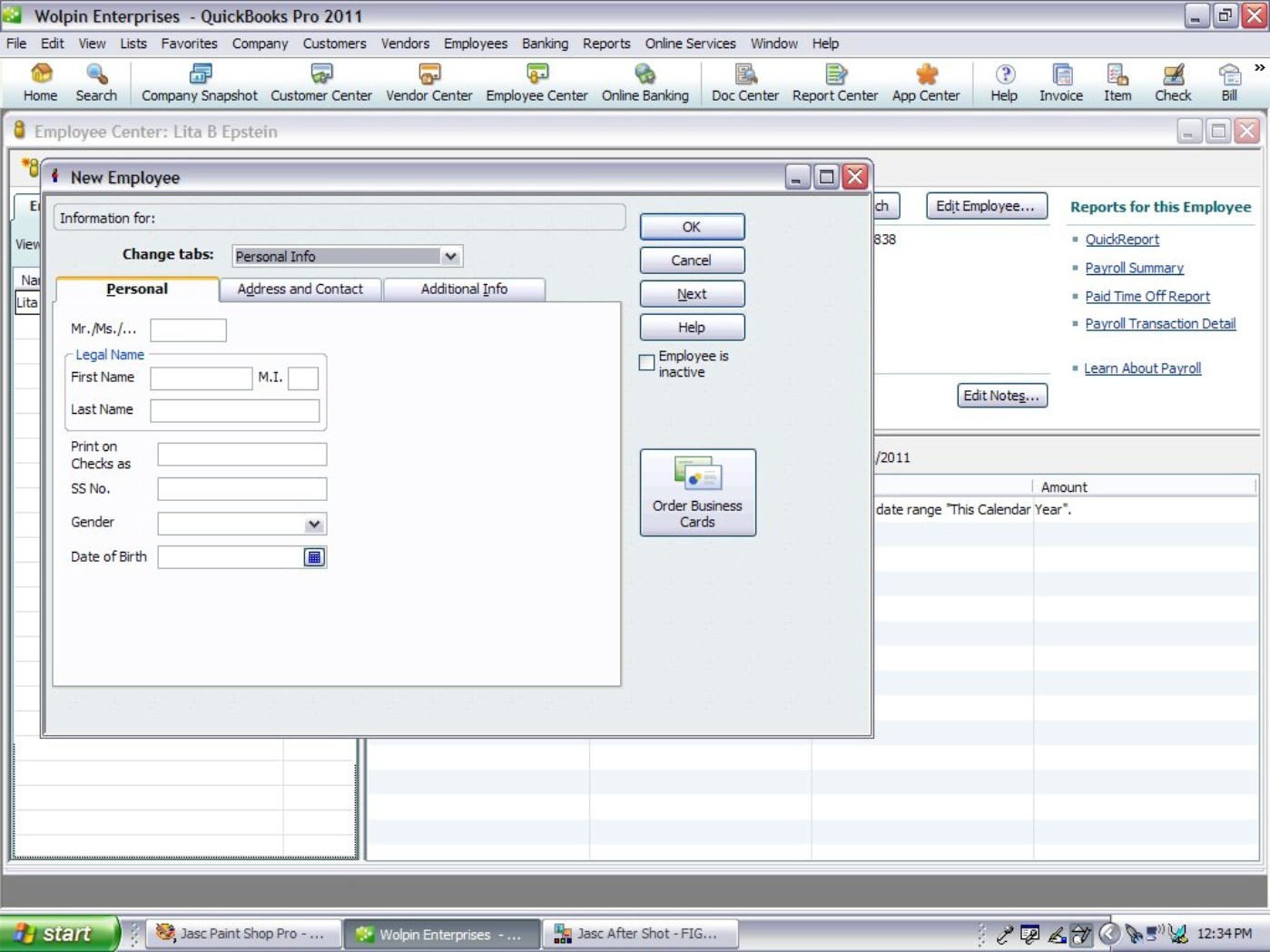
Task: Open the Reports menu
Action: coord(606,44)
